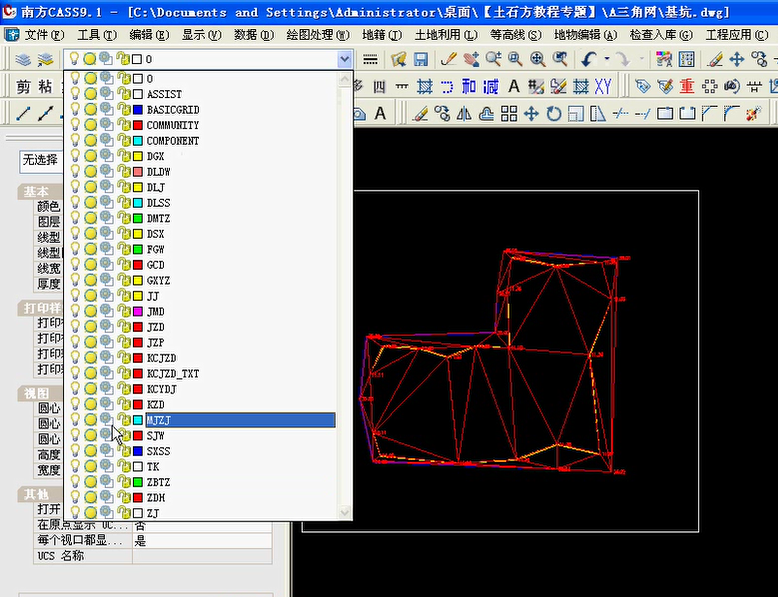The height and width of the screenshot is (597, 778).
Task: Open the linetype lines icon
Action: click(370, 60)
